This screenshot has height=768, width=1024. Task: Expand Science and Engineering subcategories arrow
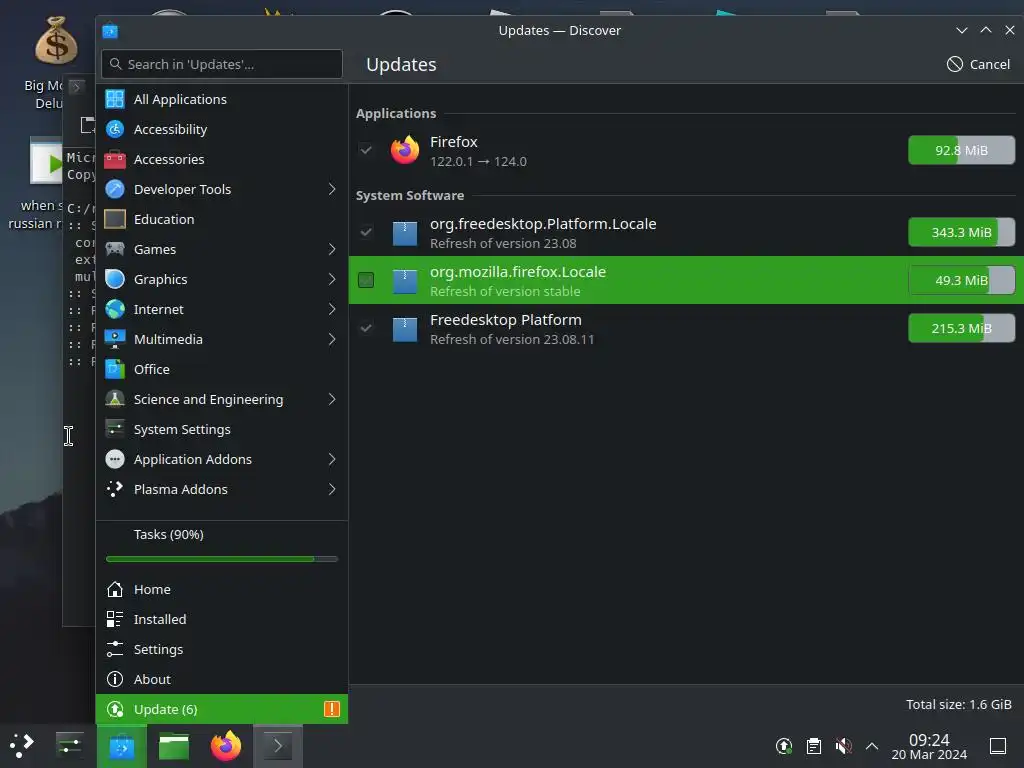332,400
